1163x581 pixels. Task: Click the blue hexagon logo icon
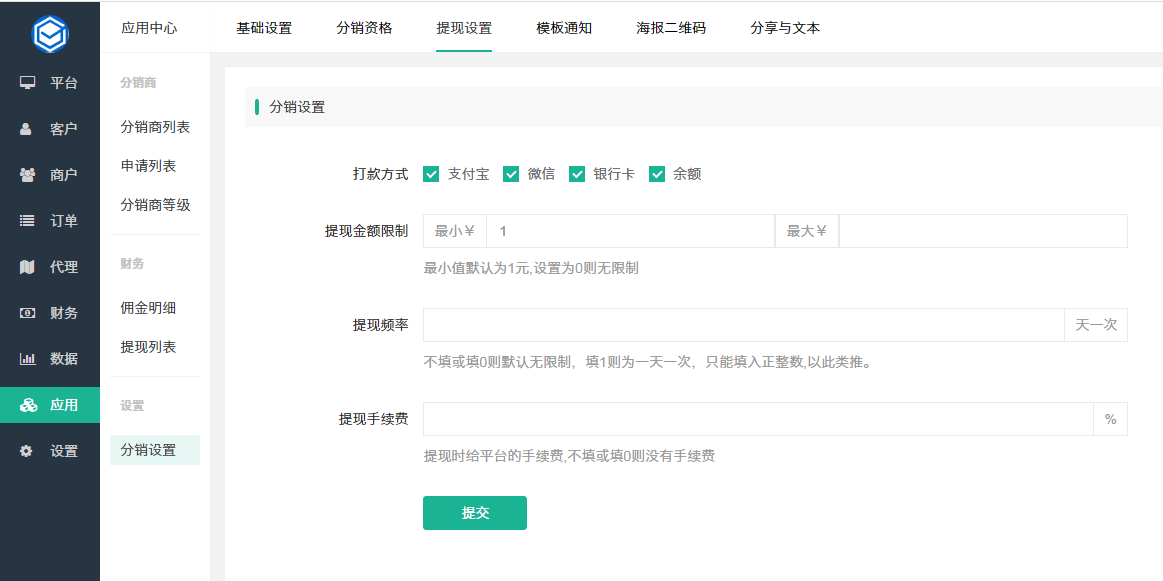pyautogui.click(x=50, y=33)
